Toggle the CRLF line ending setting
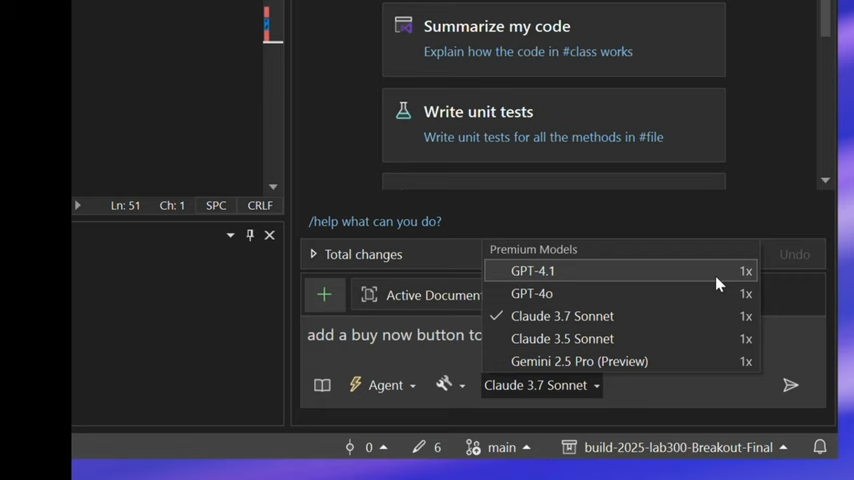 [260, 205]
